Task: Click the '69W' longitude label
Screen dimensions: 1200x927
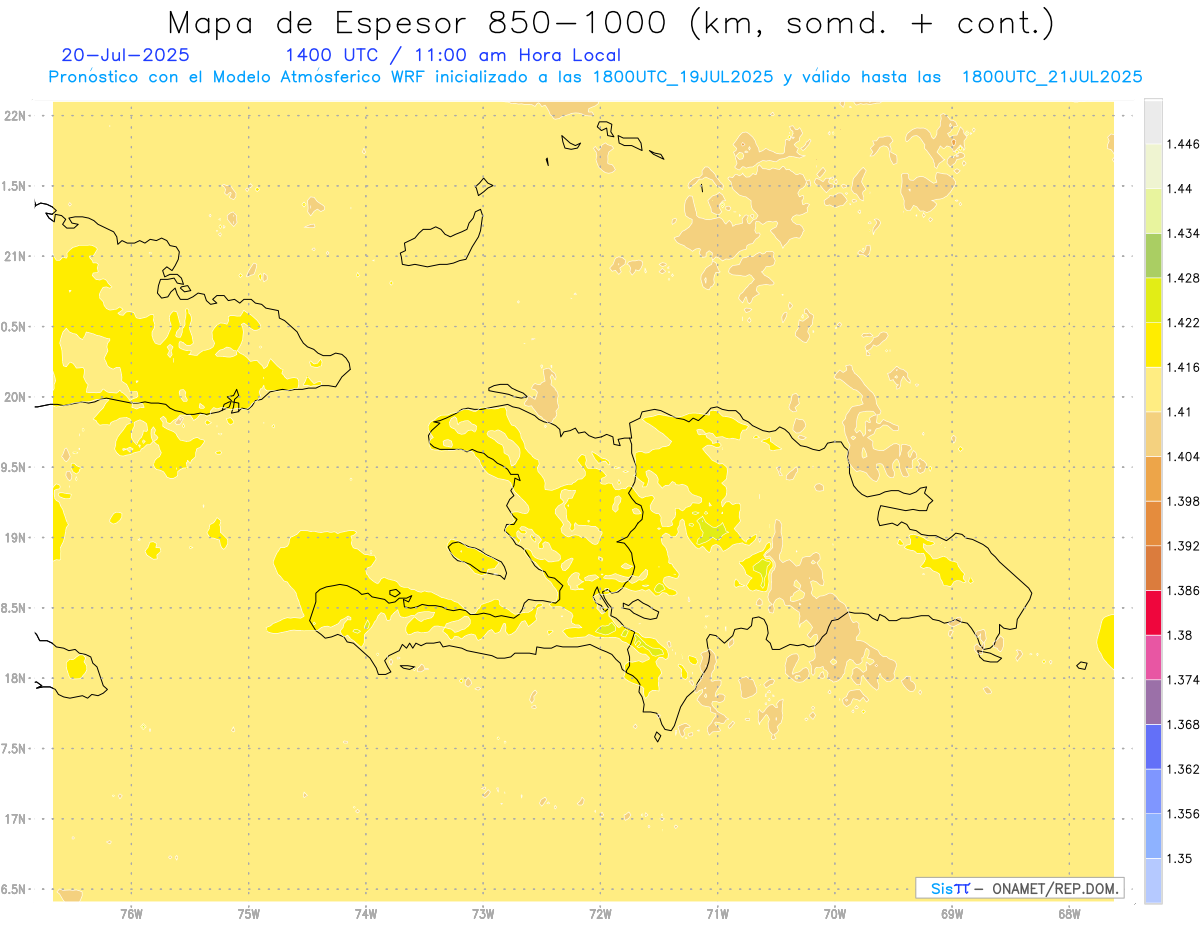Action: (x=952, y=913)
